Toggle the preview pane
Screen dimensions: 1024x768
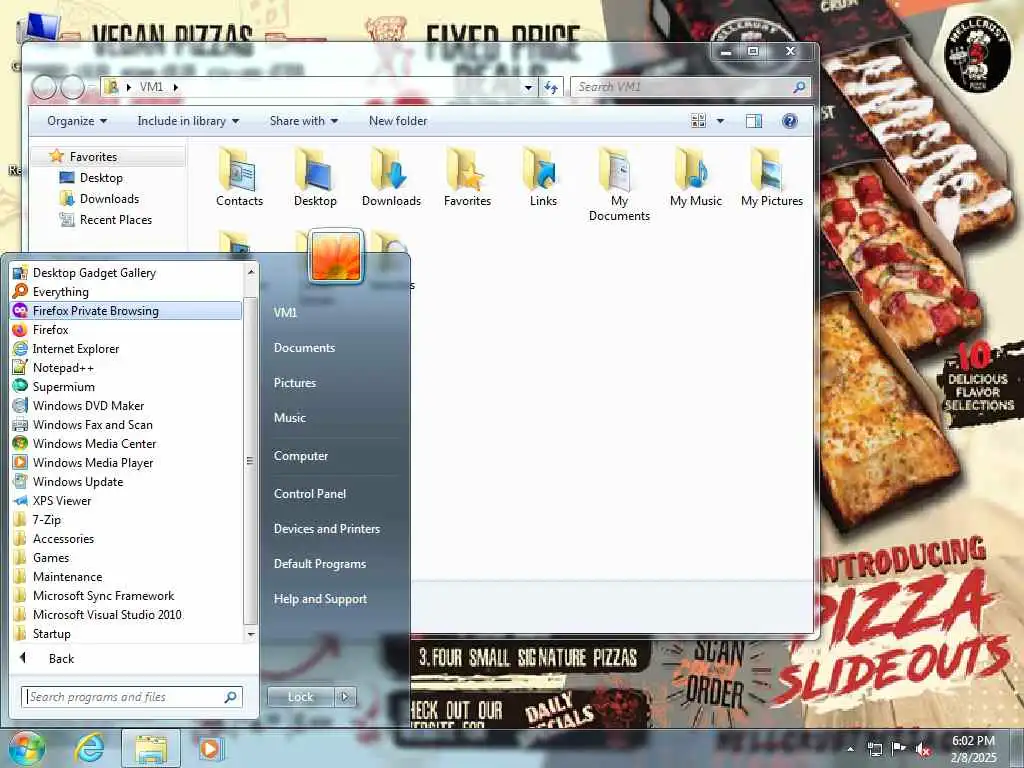[754, 121]
